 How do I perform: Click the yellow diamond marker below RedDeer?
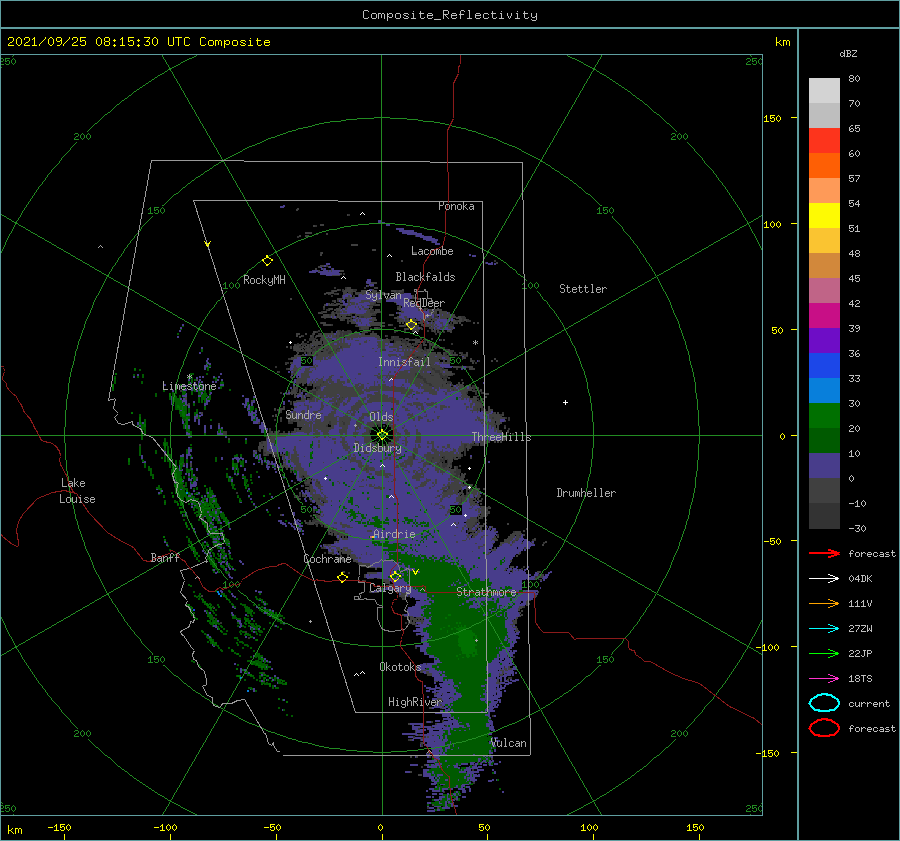(x=412, y=325)
